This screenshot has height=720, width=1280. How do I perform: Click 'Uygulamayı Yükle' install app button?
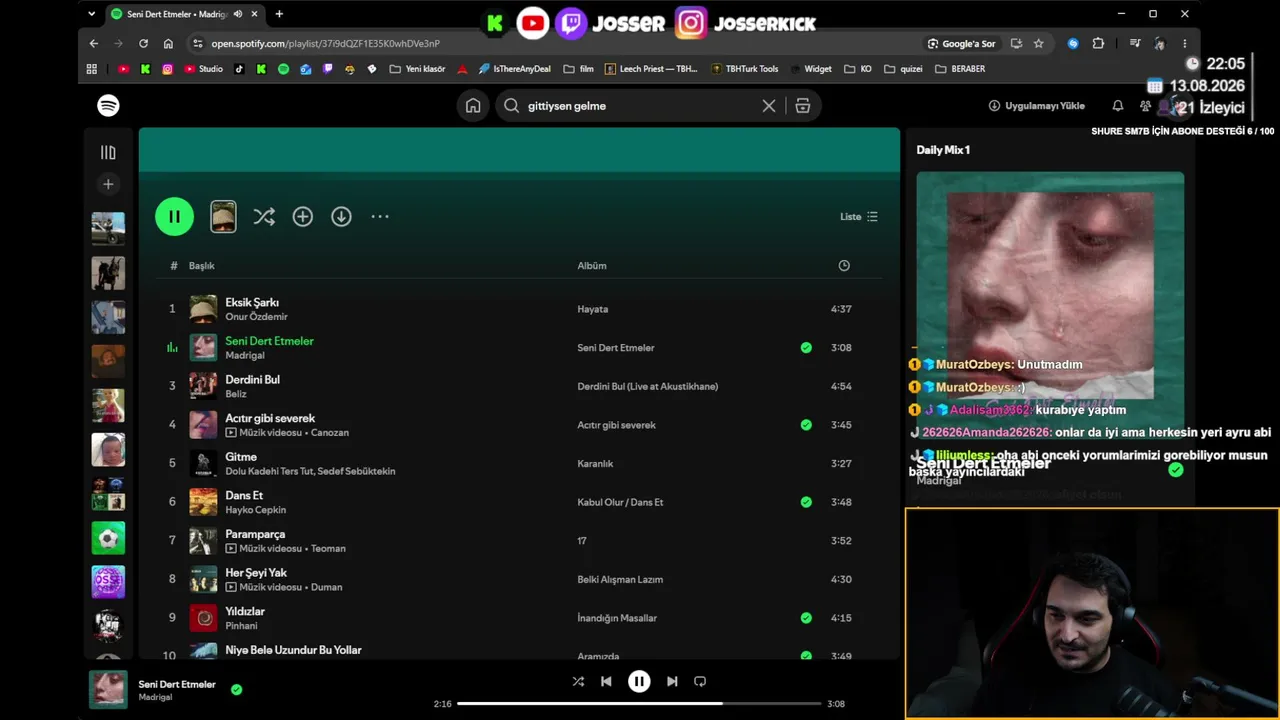(1037, 106)
